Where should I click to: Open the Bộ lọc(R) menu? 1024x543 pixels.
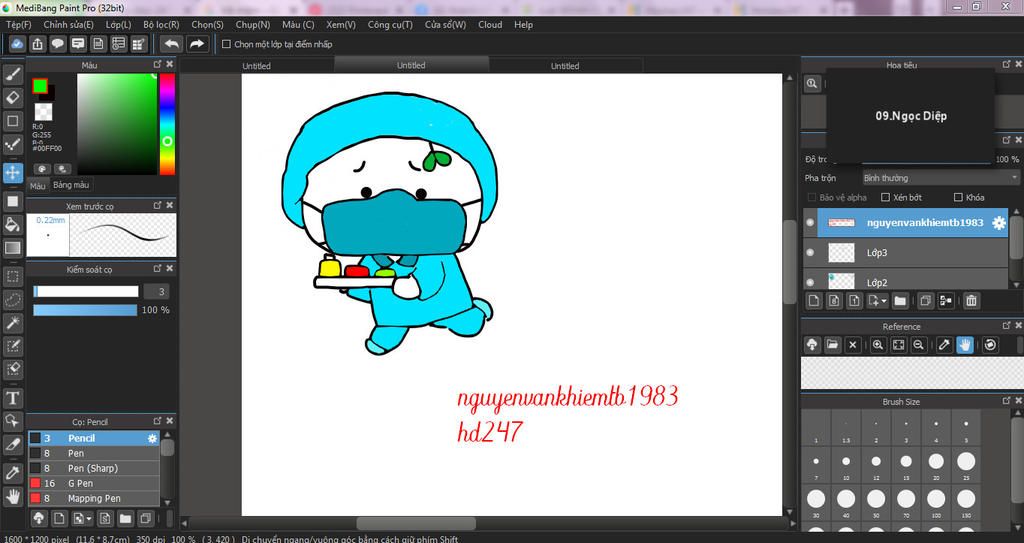(x=161, y=24)
